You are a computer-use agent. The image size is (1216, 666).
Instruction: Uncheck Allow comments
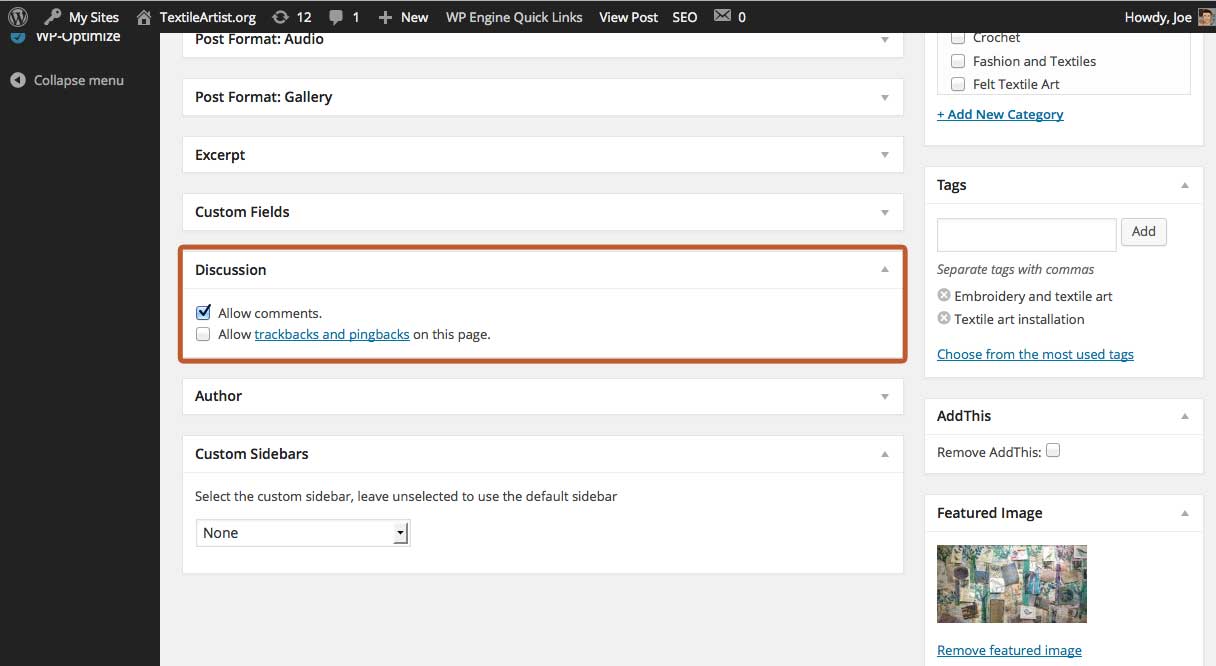(203, 312)
